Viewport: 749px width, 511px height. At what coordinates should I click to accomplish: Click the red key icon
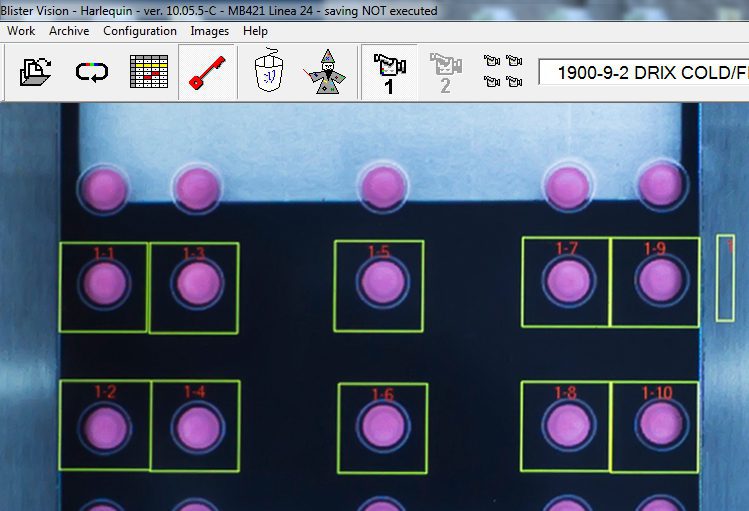tap(207, 72)
